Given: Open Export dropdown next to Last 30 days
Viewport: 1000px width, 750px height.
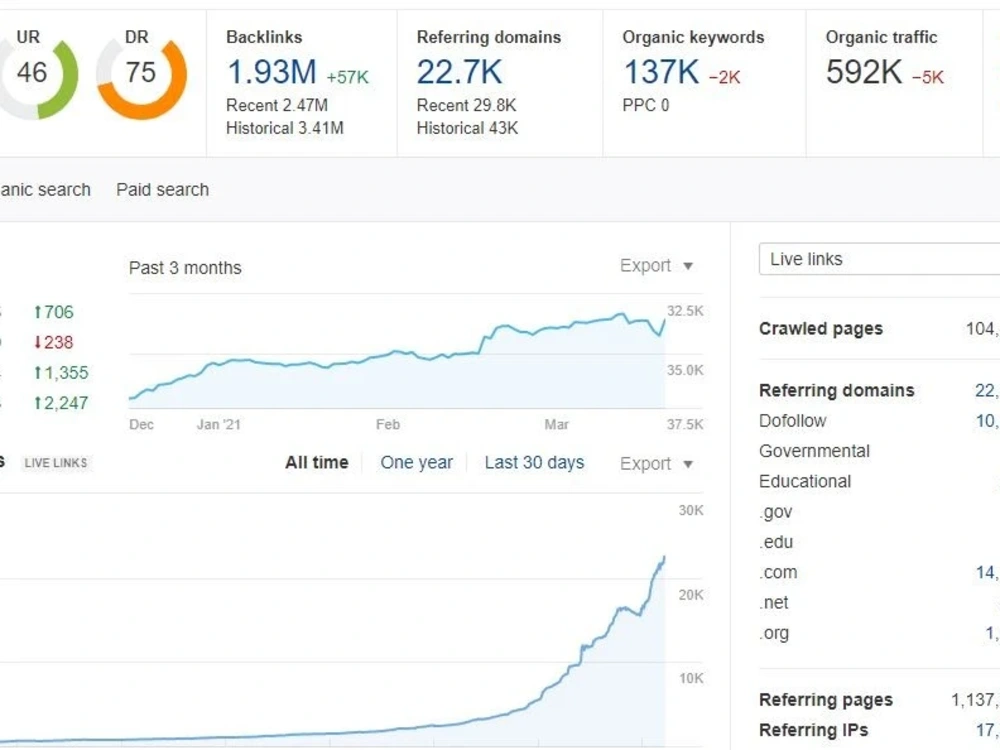Looking at the screenshot, I should pos(656,464).
